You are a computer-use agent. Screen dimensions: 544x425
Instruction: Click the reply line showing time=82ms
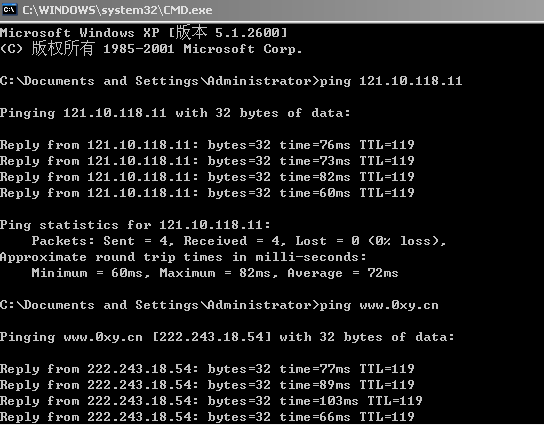pos(207,177)
